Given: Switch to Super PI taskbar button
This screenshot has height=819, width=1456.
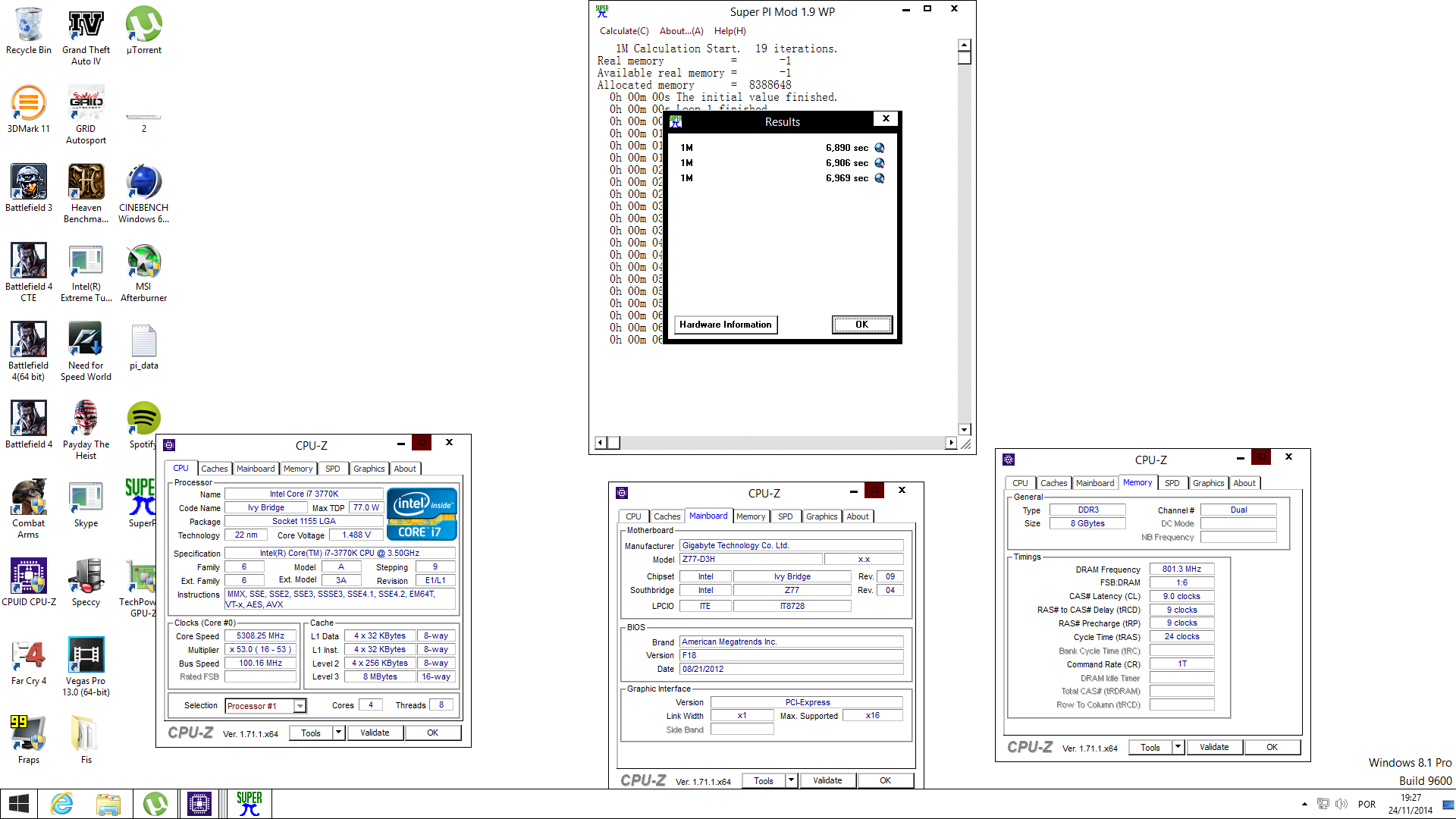Looking at the screenshot, I should (x=249, y=804).
